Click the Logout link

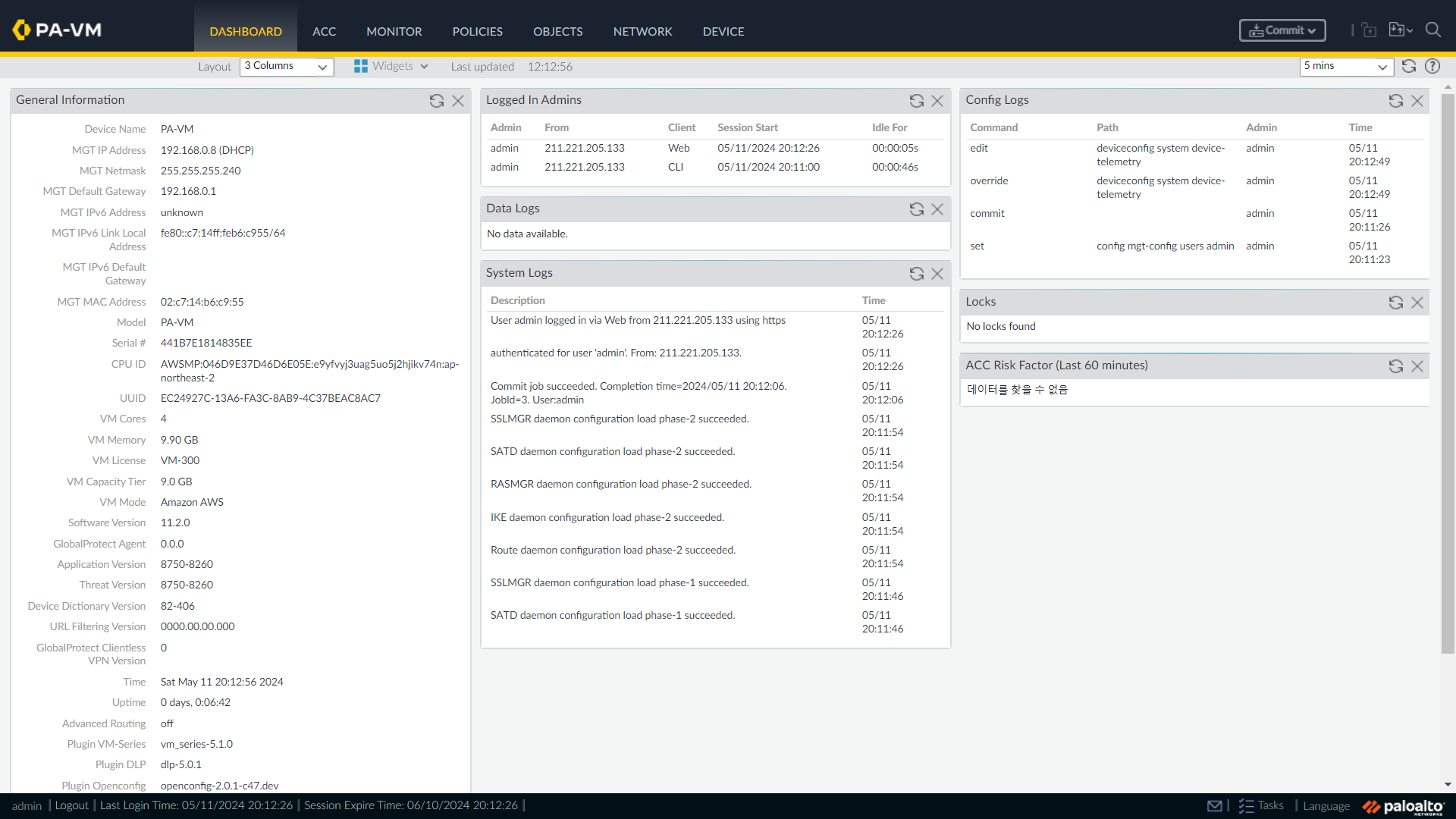point(71,805)
